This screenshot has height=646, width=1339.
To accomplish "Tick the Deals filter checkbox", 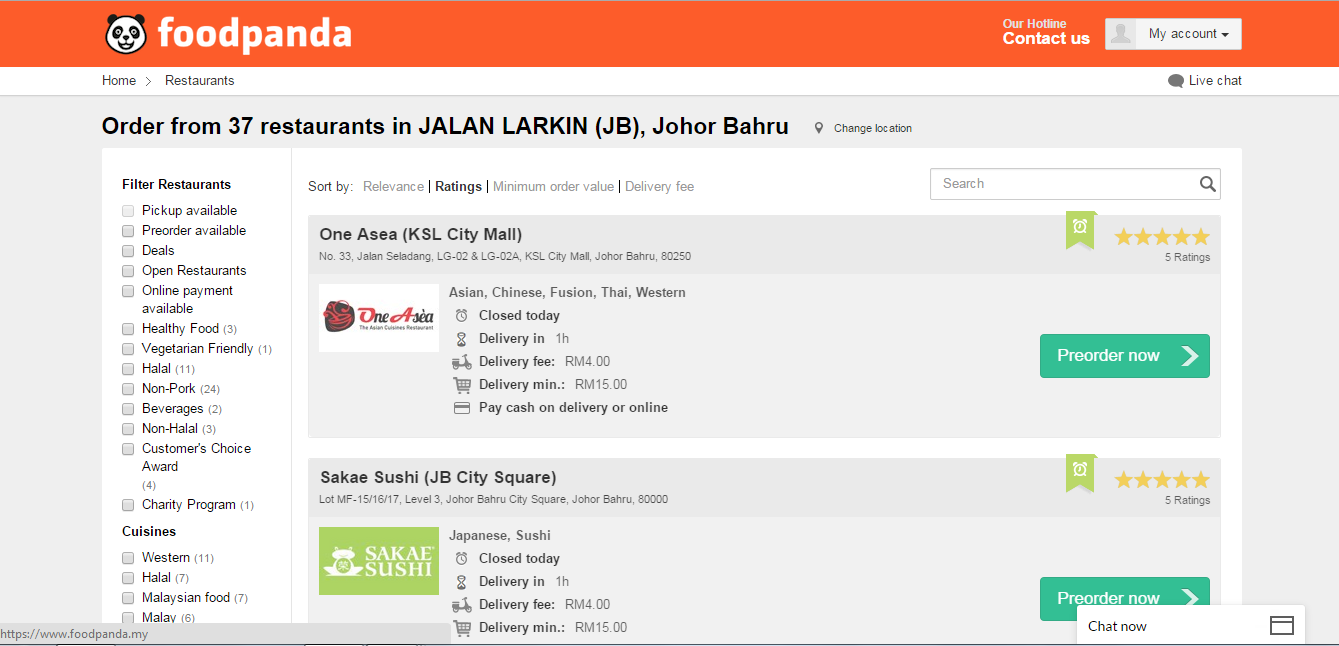I will 128,251.
